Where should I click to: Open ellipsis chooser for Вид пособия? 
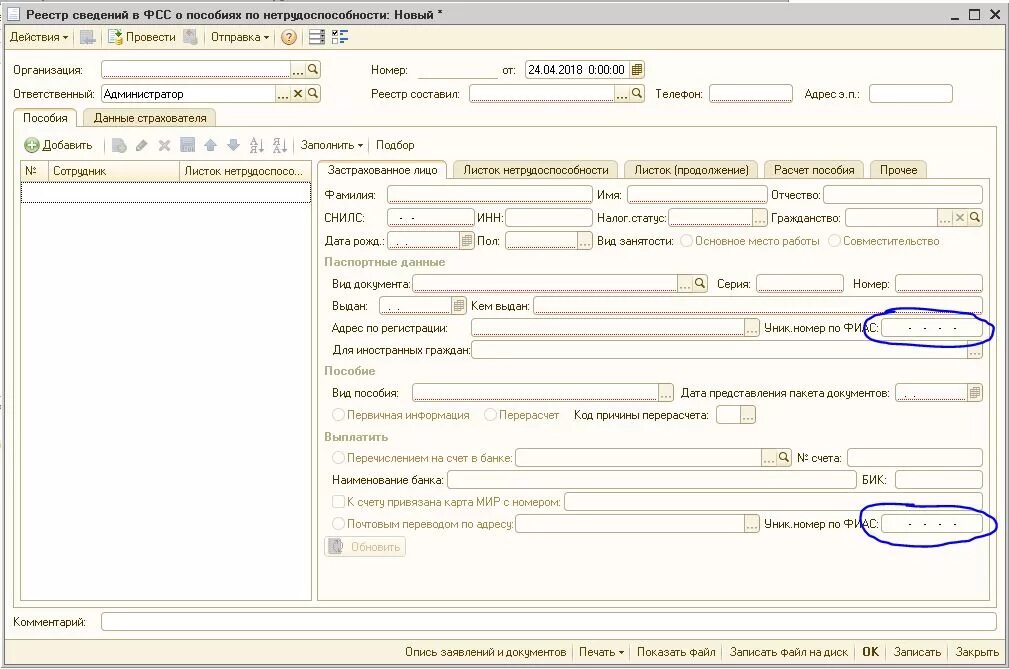(665, 393)
